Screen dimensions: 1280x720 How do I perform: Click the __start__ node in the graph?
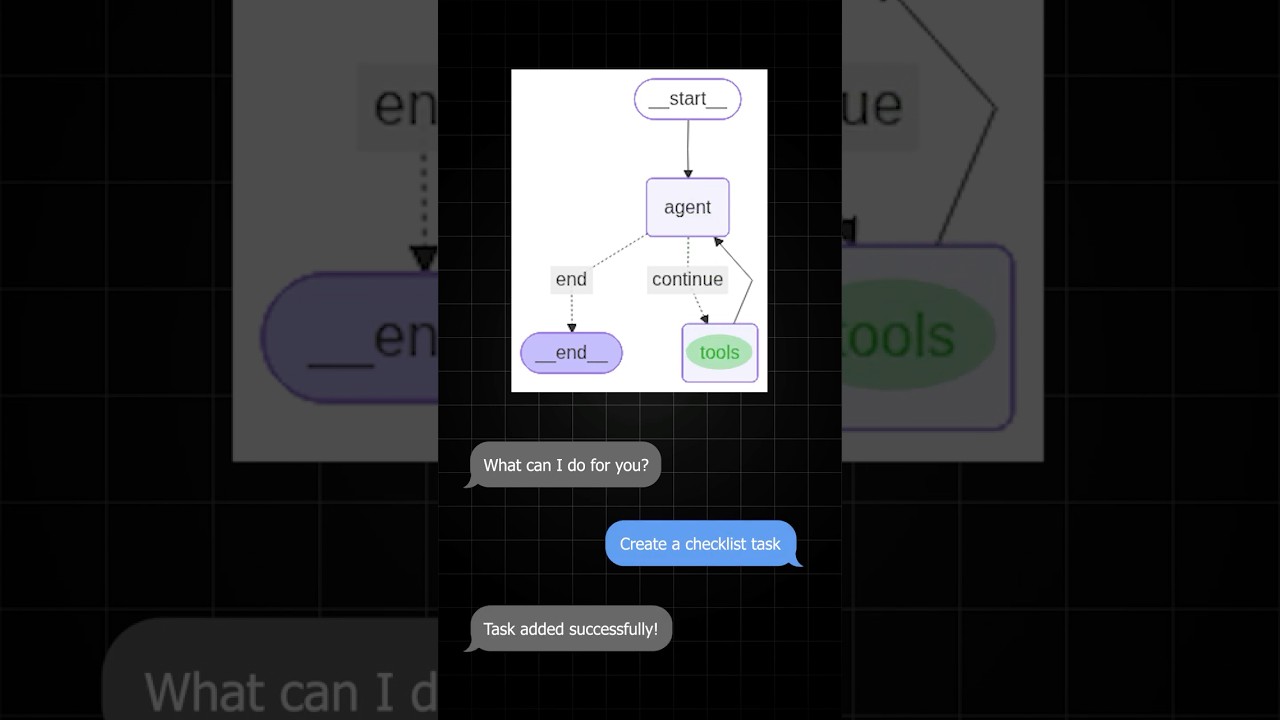pyautogui.click(x=687, y=99)
